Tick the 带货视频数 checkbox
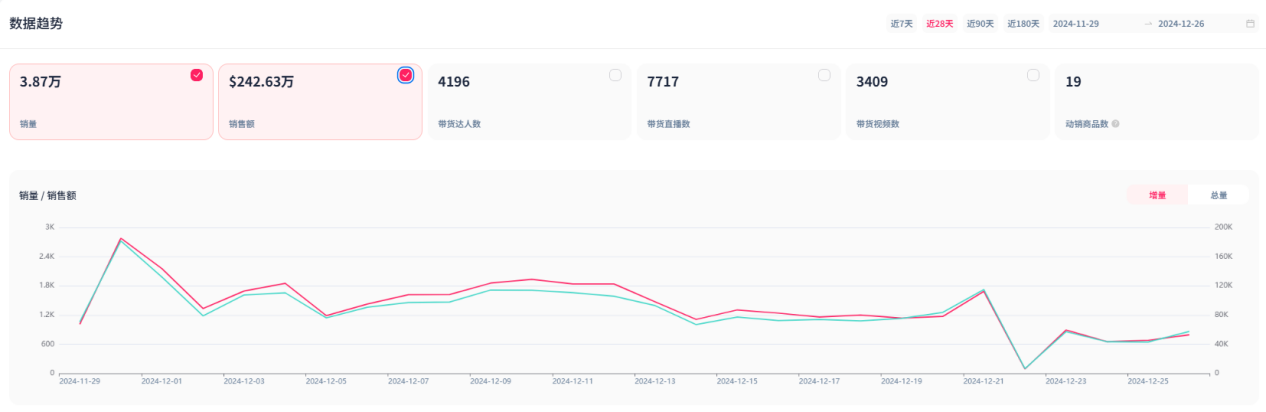This screenshot has height=412, width=1266. 1033,75
